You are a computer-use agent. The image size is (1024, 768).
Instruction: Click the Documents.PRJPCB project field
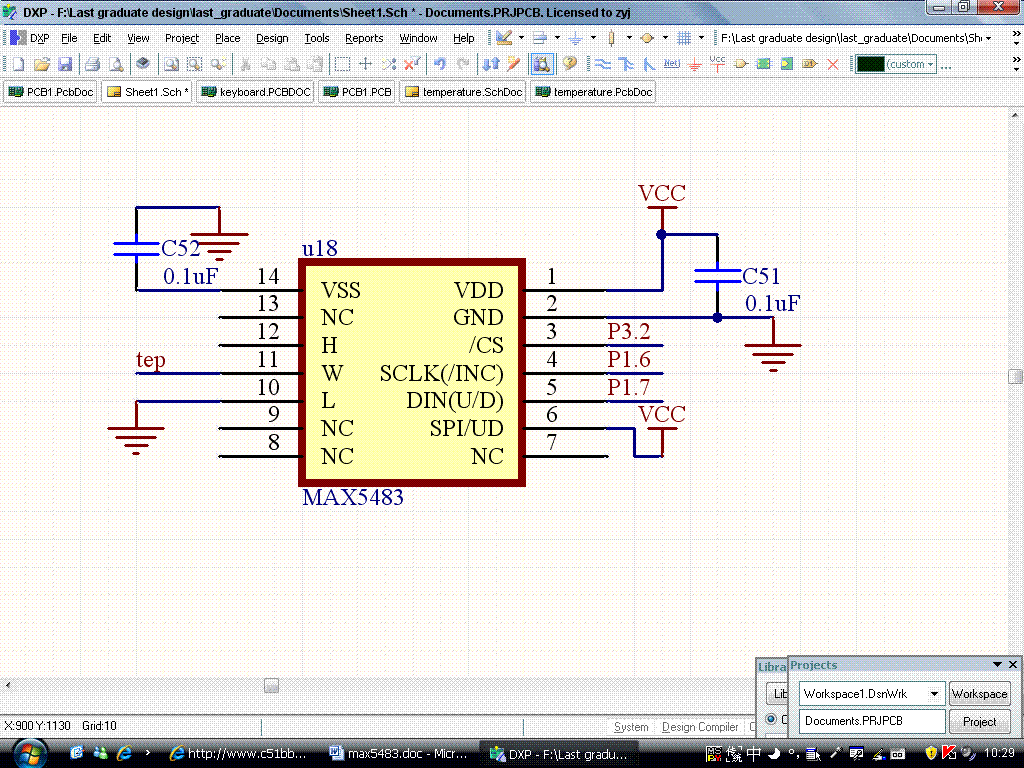tap(872, 721)
